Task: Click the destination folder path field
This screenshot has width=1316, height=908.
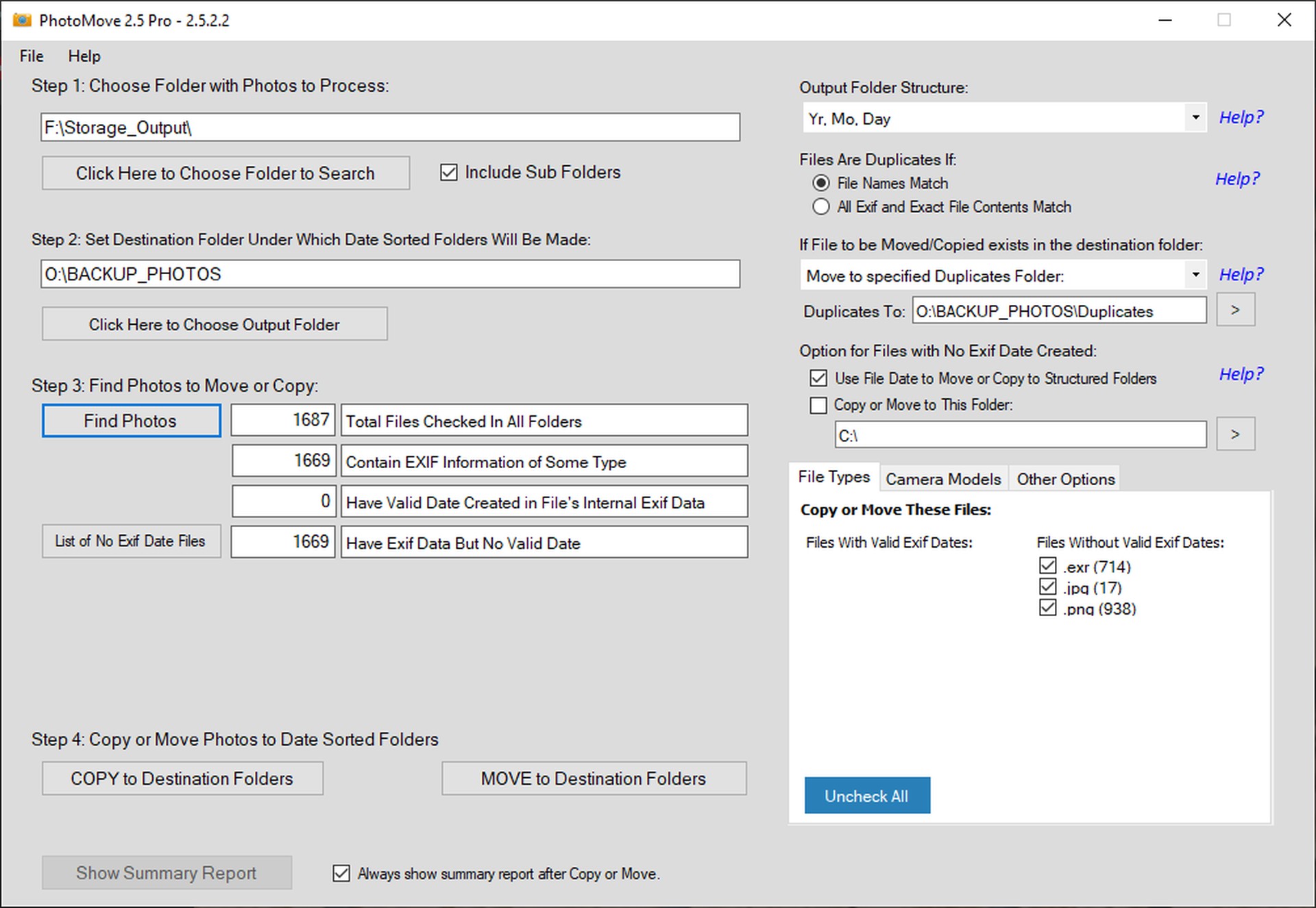Action: coord(389,274)
